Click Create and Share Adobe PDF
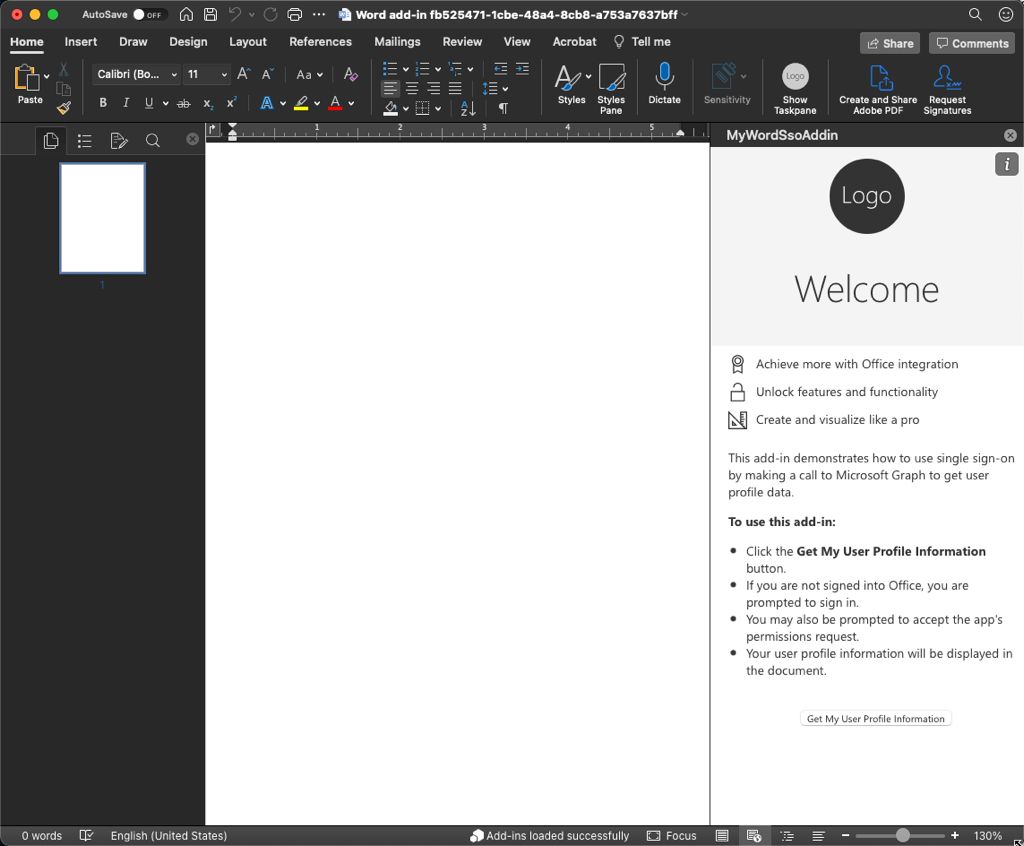 pos(878,89)
